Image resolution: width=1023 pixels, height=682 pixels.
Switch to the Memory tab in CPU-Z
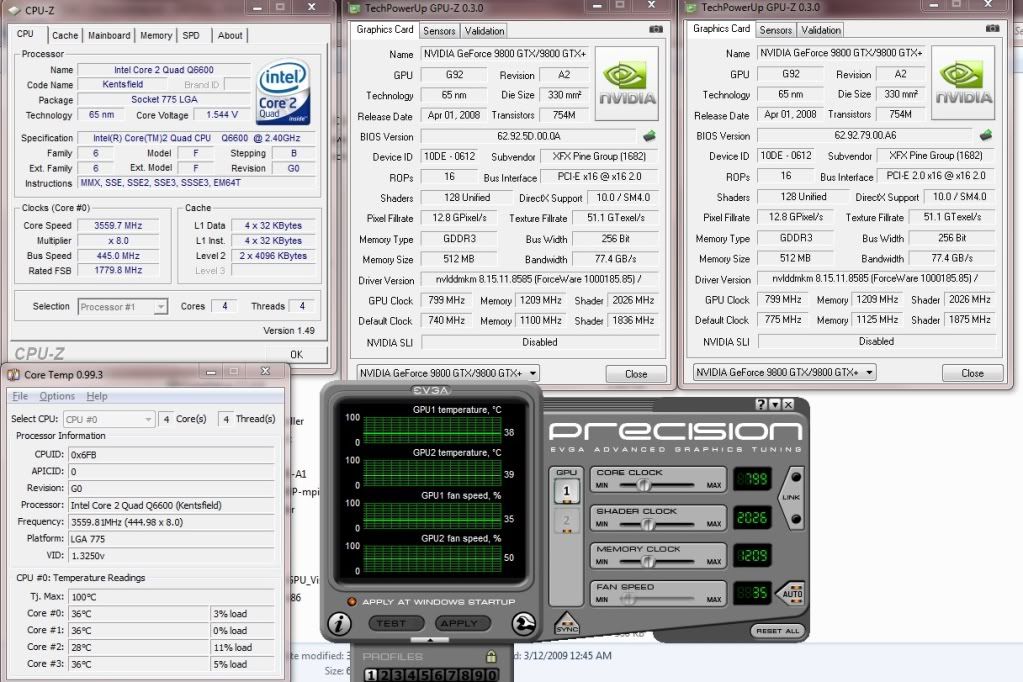pyautogui.click(x=156, y=35)
